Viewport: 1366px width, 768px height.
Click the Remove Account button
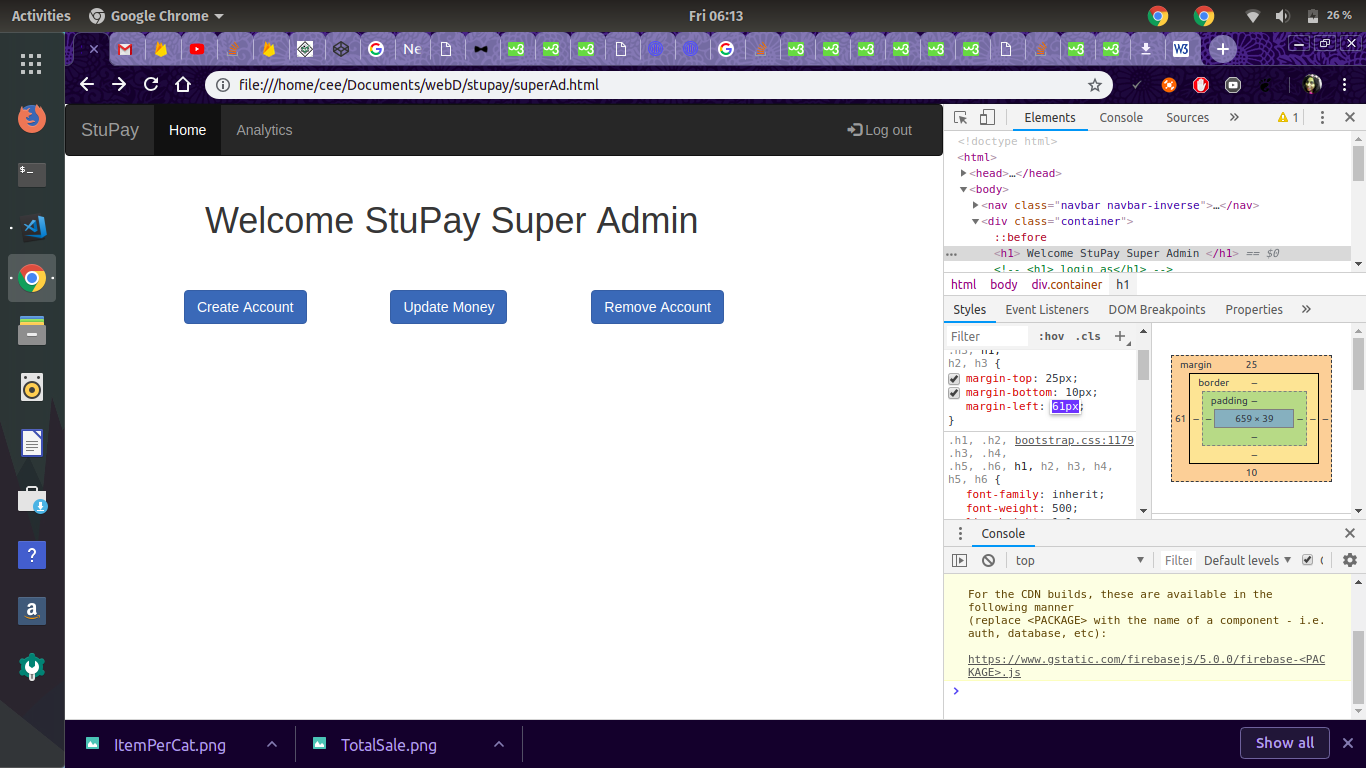[657, 307]
